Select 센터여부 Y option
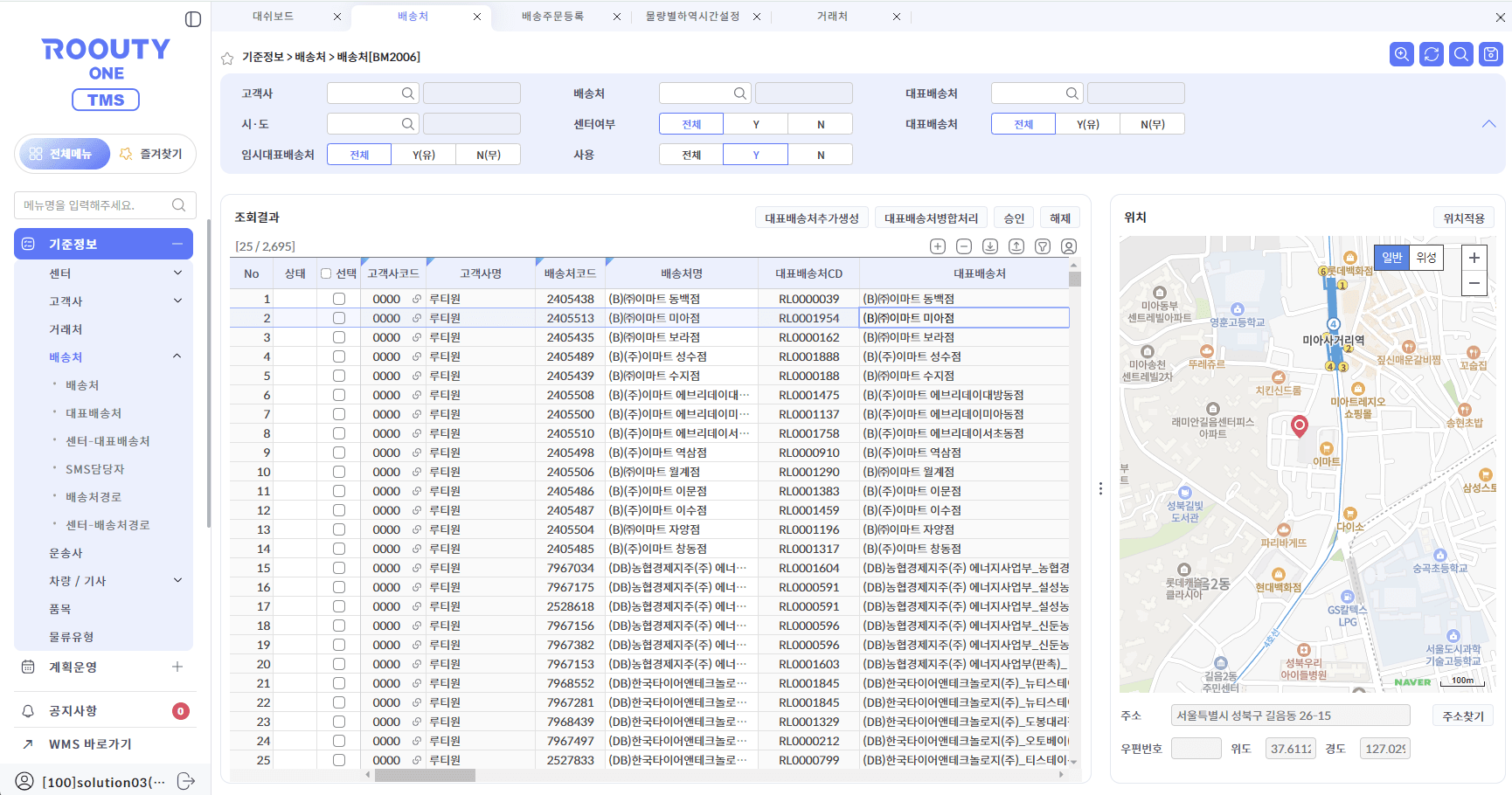The height and width of the screenshot is (795, 1512). (756, 124)
